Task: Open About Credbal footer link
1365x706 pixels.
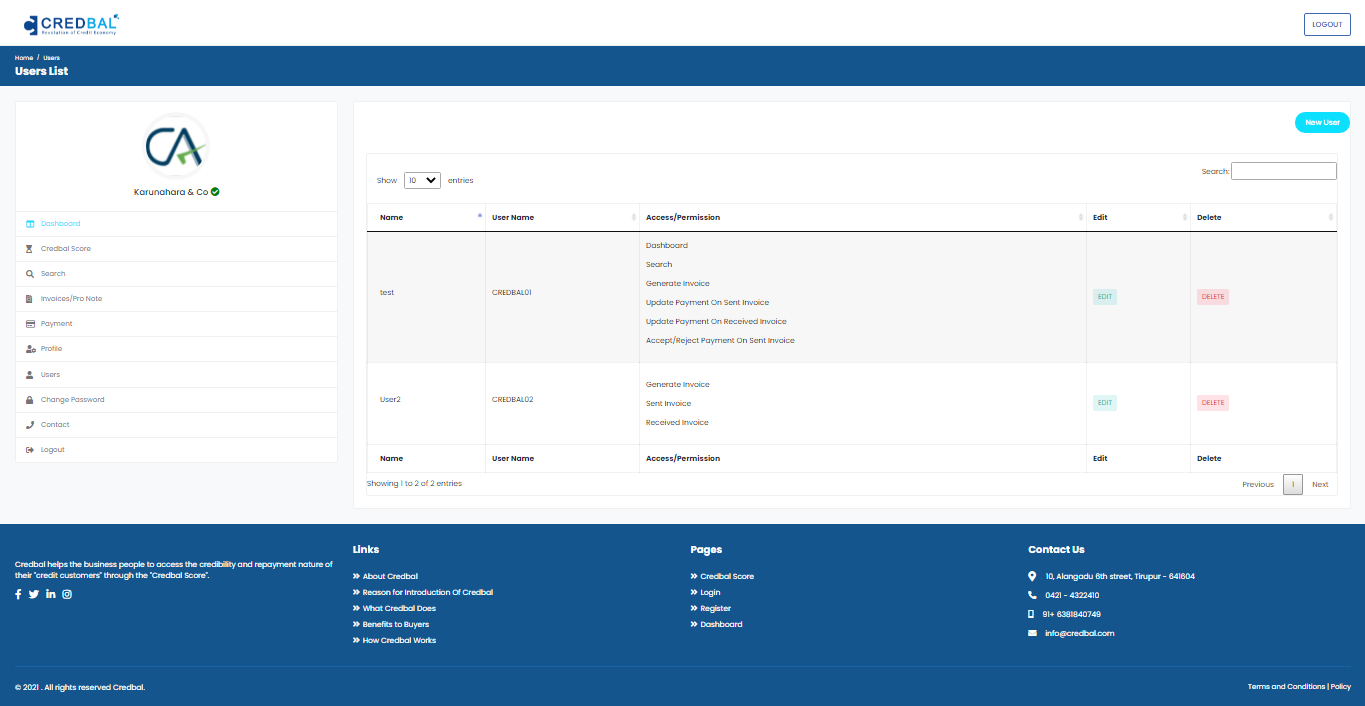Action: (x=390, y=576)
